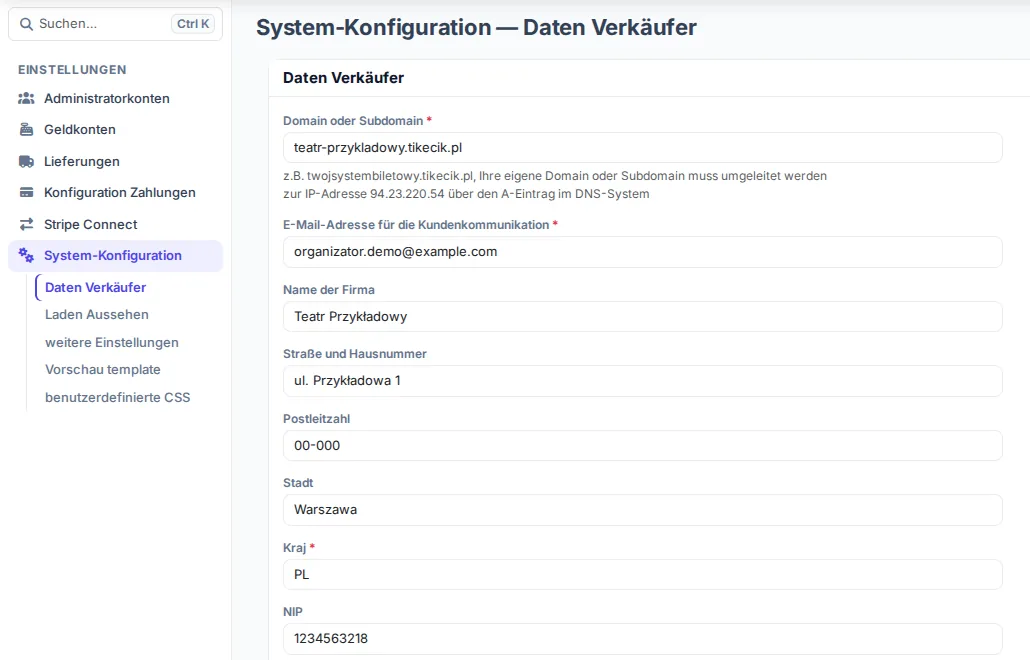The height and width of the screenshot is (660, 1030).
Task: Click the EINSTELLUNGEN section heading
Action: click(x=72, y=70)
